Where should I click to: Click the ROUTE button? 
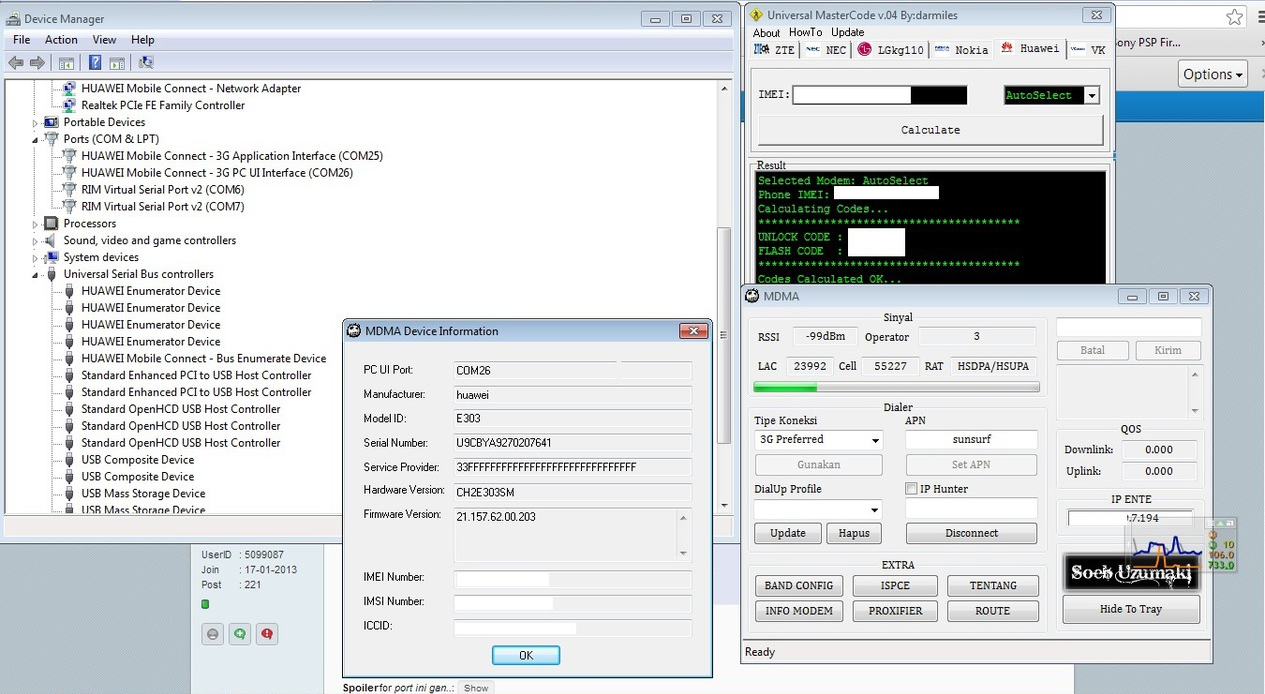pos(992,611)
